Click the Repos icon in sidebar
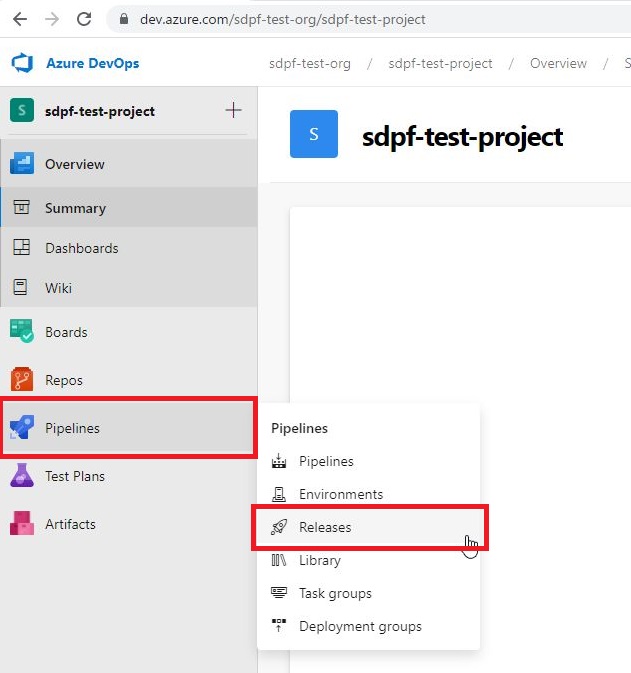The height and width of the screenshot is (673, 631). pos(22,380)
